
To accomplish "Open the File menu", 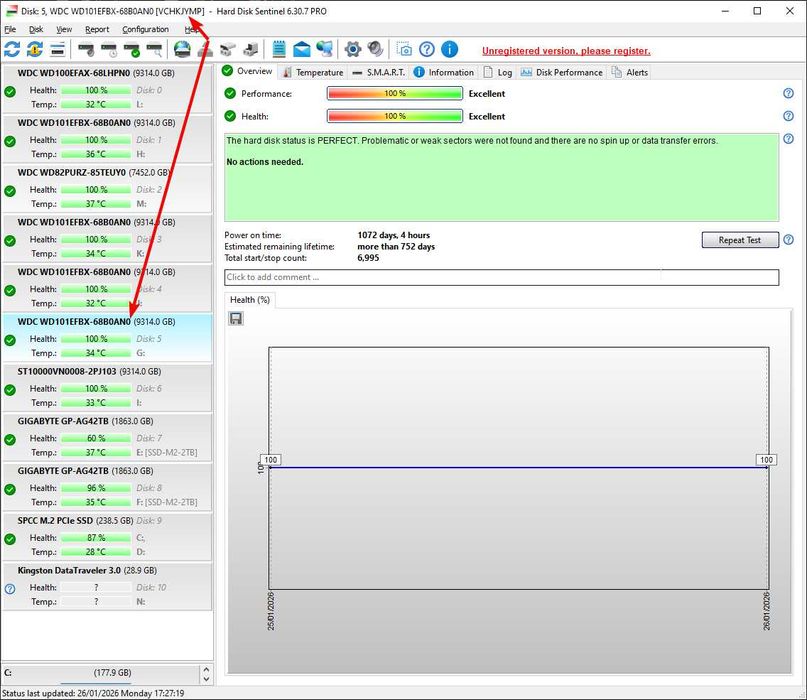I will tap(10, 29).
